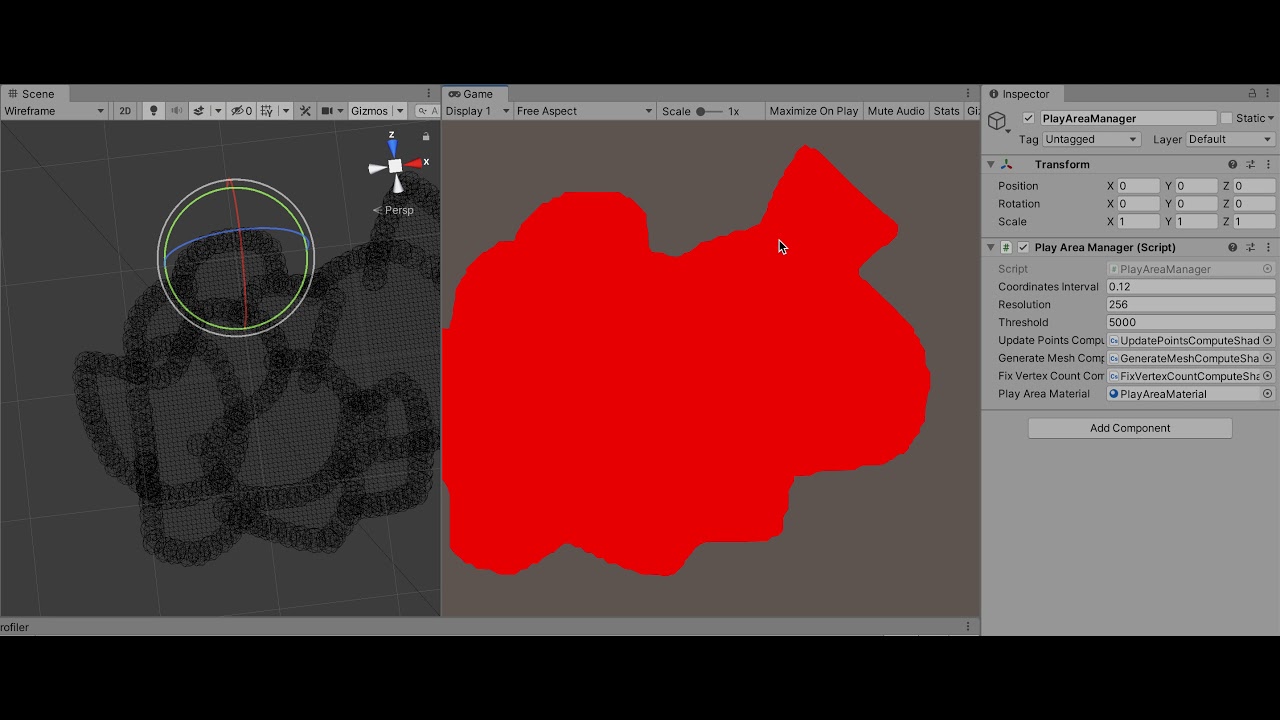Toggle scene lighting with the lightbulb icon
Viewport: 1280px width, 720px height.
(153, 111)
